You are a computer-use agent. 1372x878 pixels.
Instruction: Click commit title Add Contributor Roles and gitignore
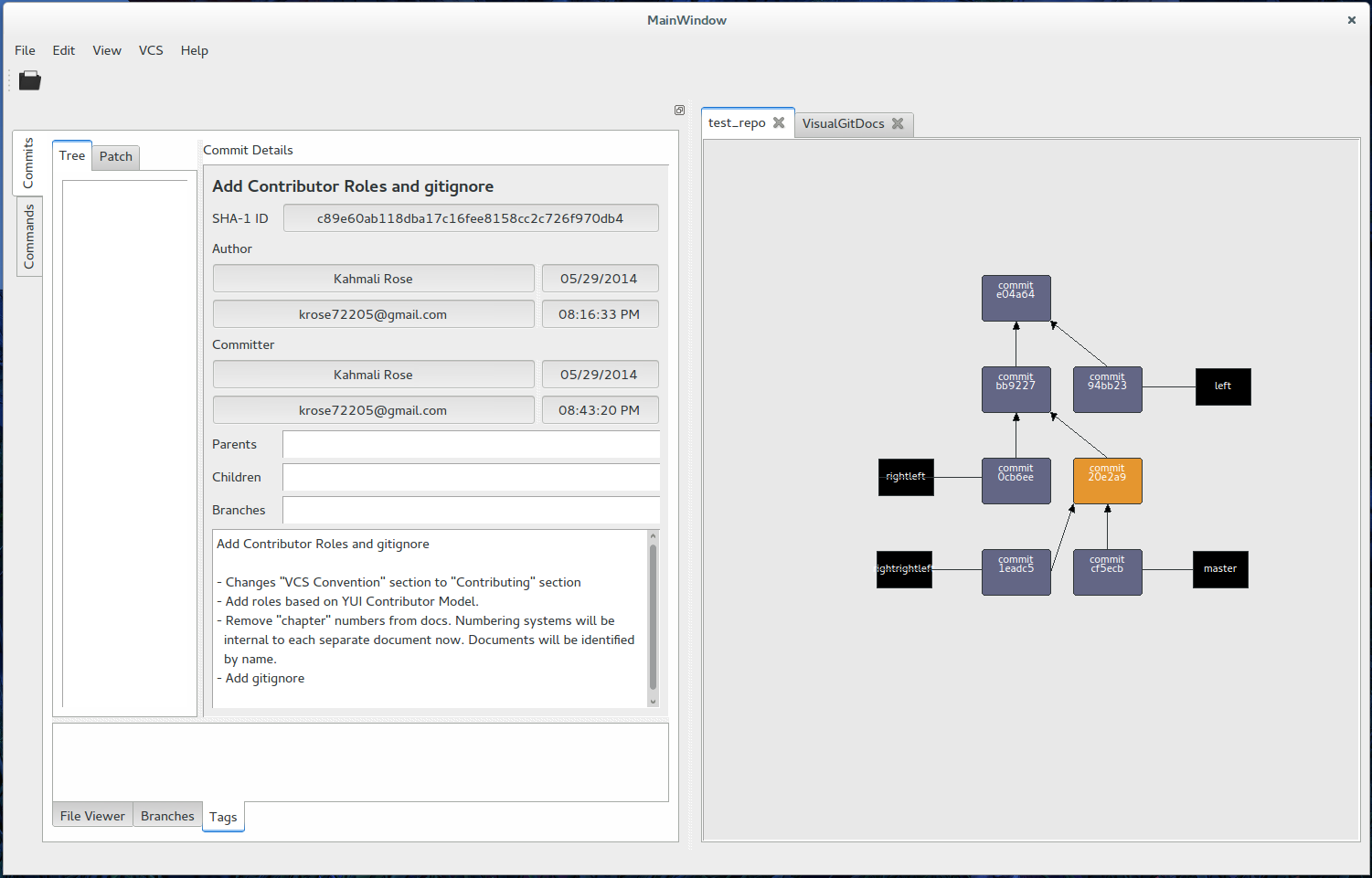coord(353,186)
